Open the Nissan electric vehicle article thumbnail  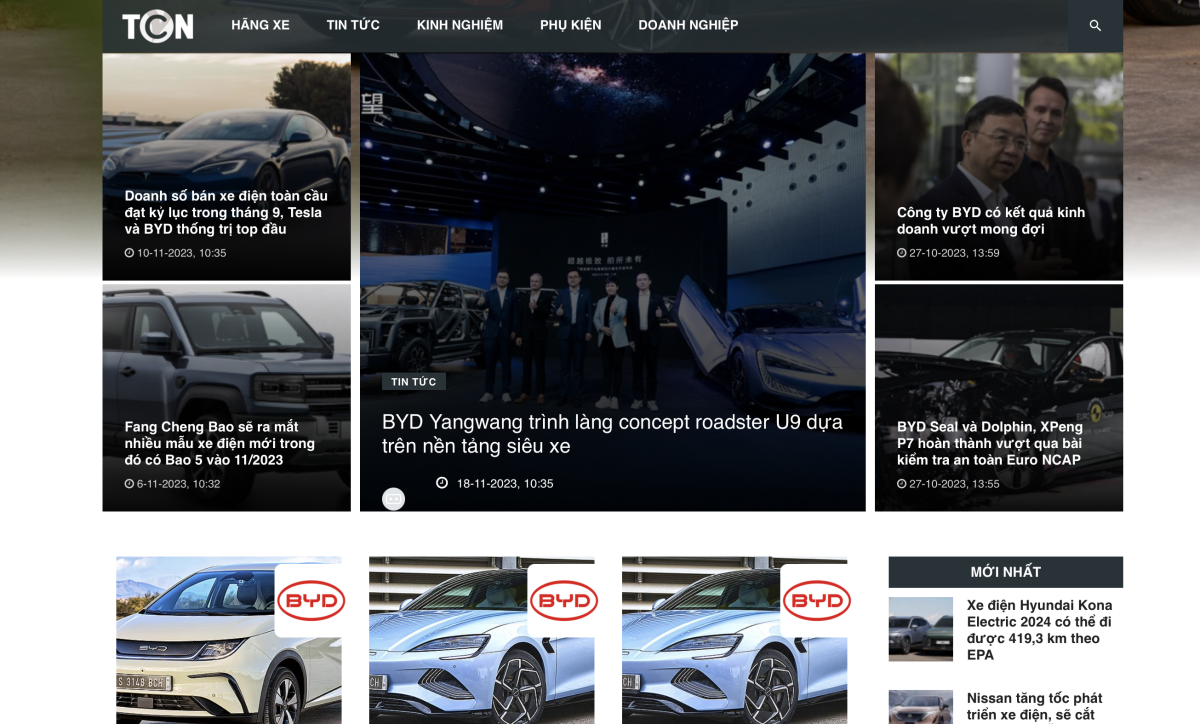click(920, 707)
